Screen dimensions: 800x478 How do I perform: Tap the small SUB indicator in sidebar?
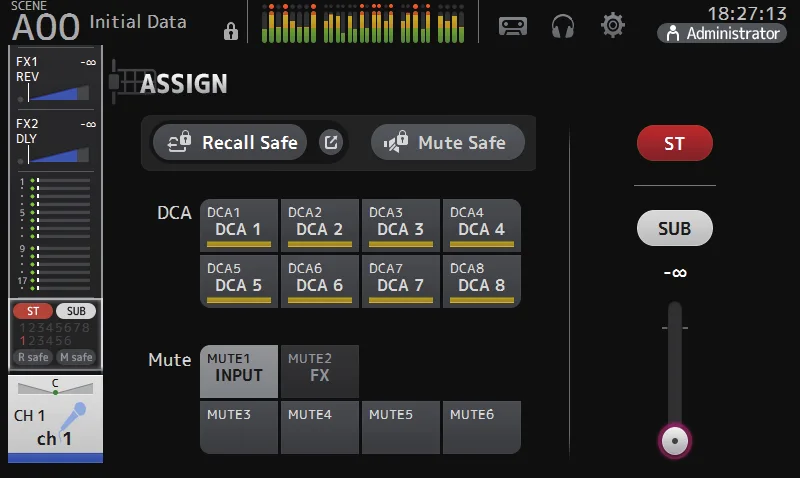pos(76,311)
